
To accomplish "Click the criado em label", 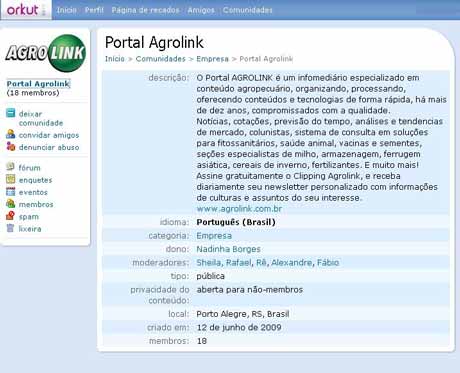I will [168, 328].
